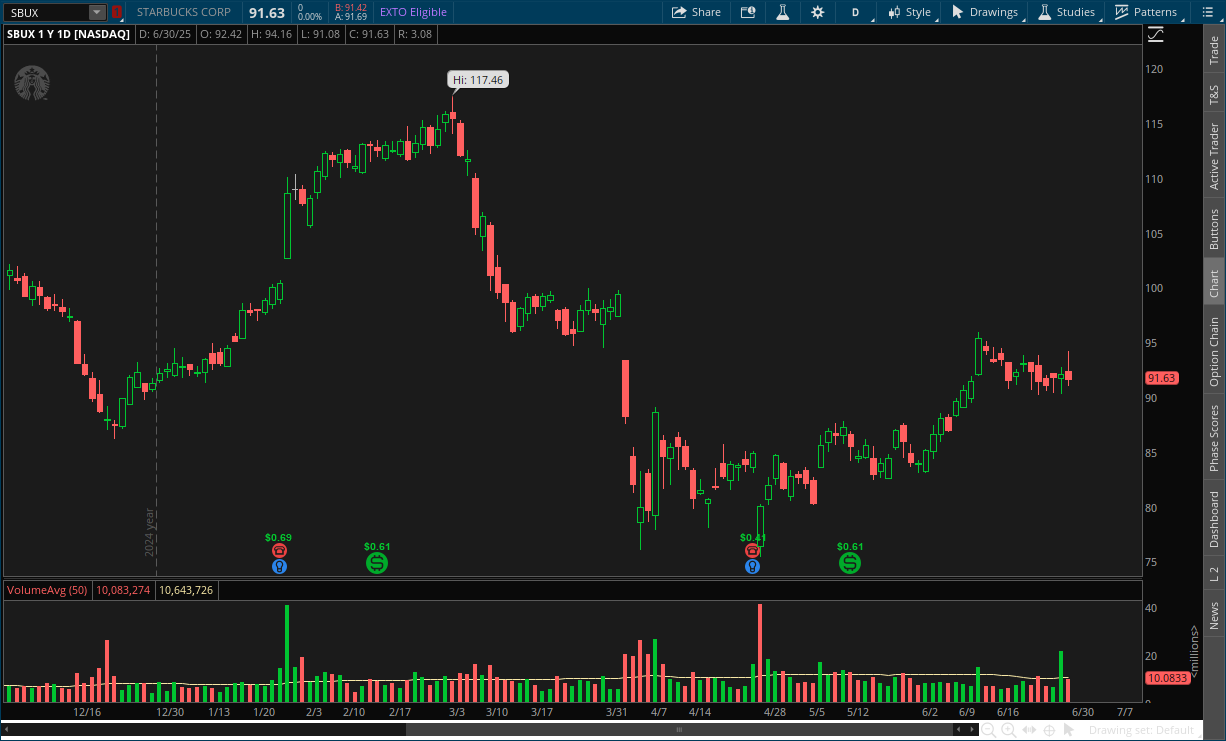Click the $0.41 earnings label
The height and width of the screenshot is (741, 1226).
[753, 537]
